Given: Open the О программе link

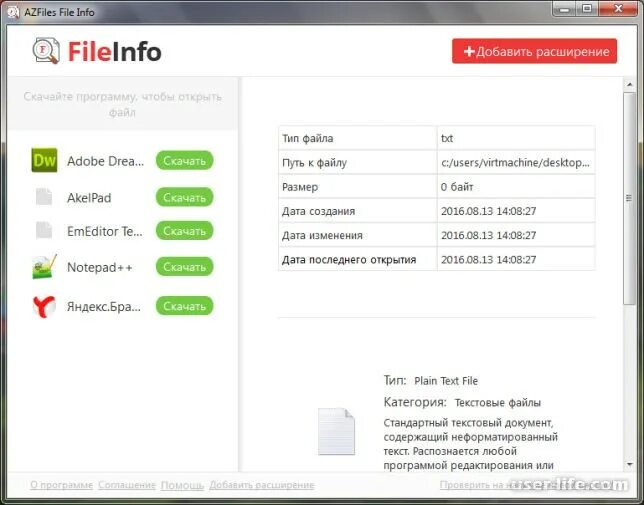Looking at the screenshot, I should click(62, 485).
